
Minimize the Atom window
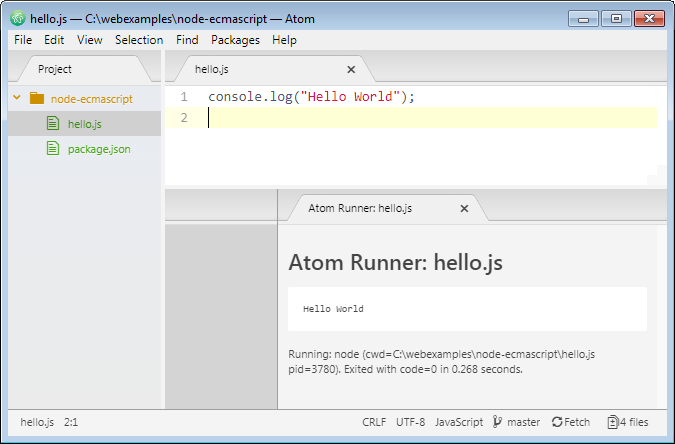(x=583, y=19)
